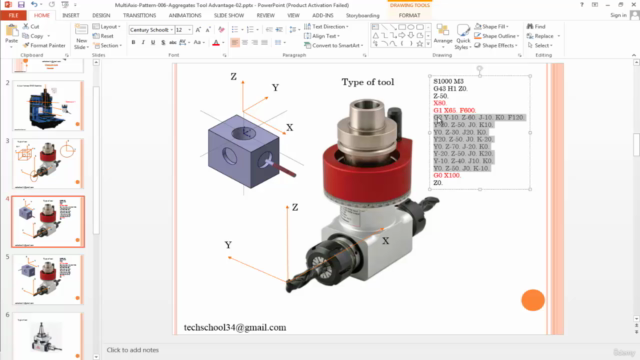Image resolution: width=640 pixels, height=360 pixels.
Task: Select the Rectangle shape in gallery
Action: point(402,27)
